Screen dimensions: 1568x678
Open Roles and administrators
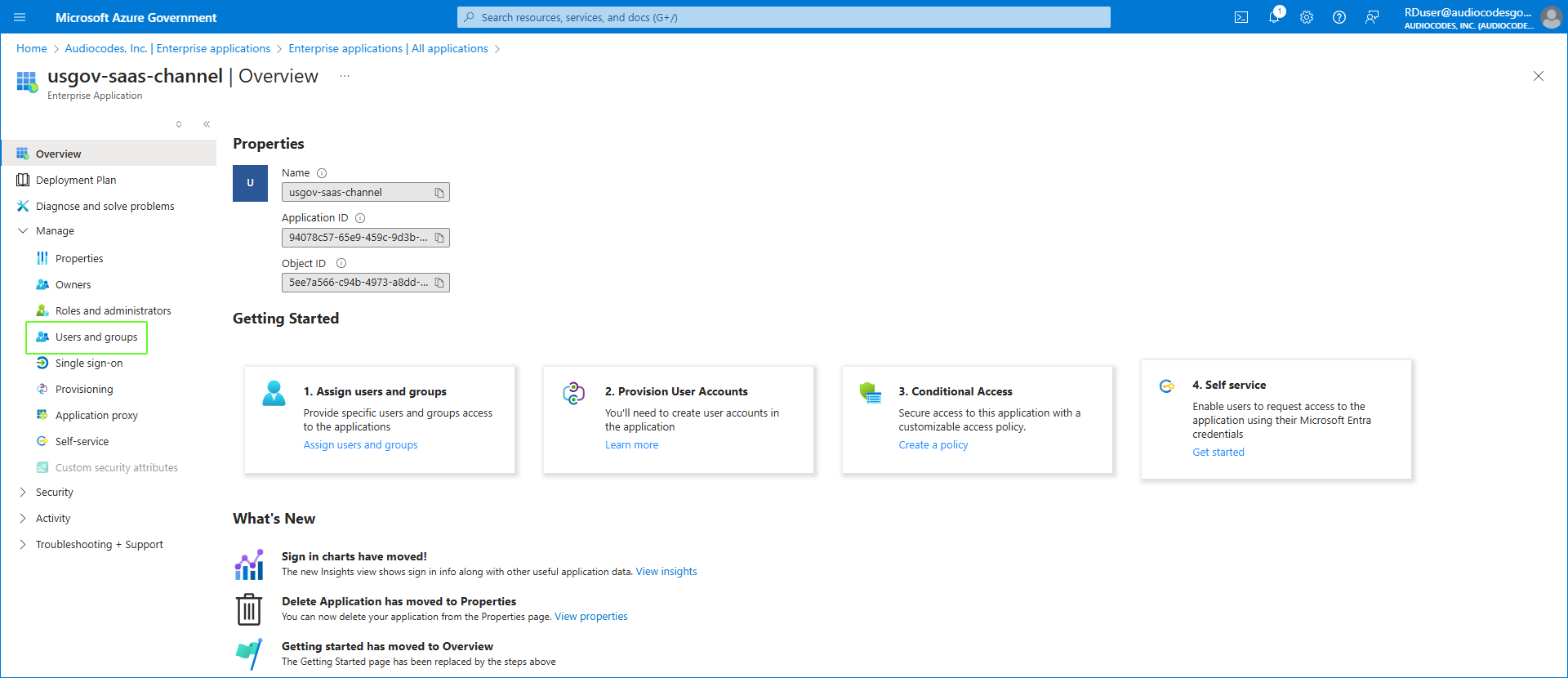point(113,310)
